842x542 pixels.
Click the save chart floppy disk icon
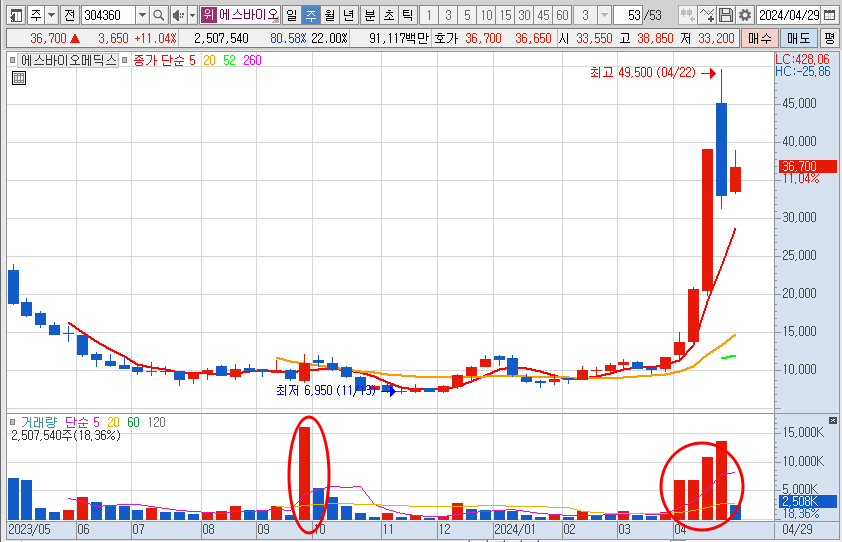(x=725, y=15)
